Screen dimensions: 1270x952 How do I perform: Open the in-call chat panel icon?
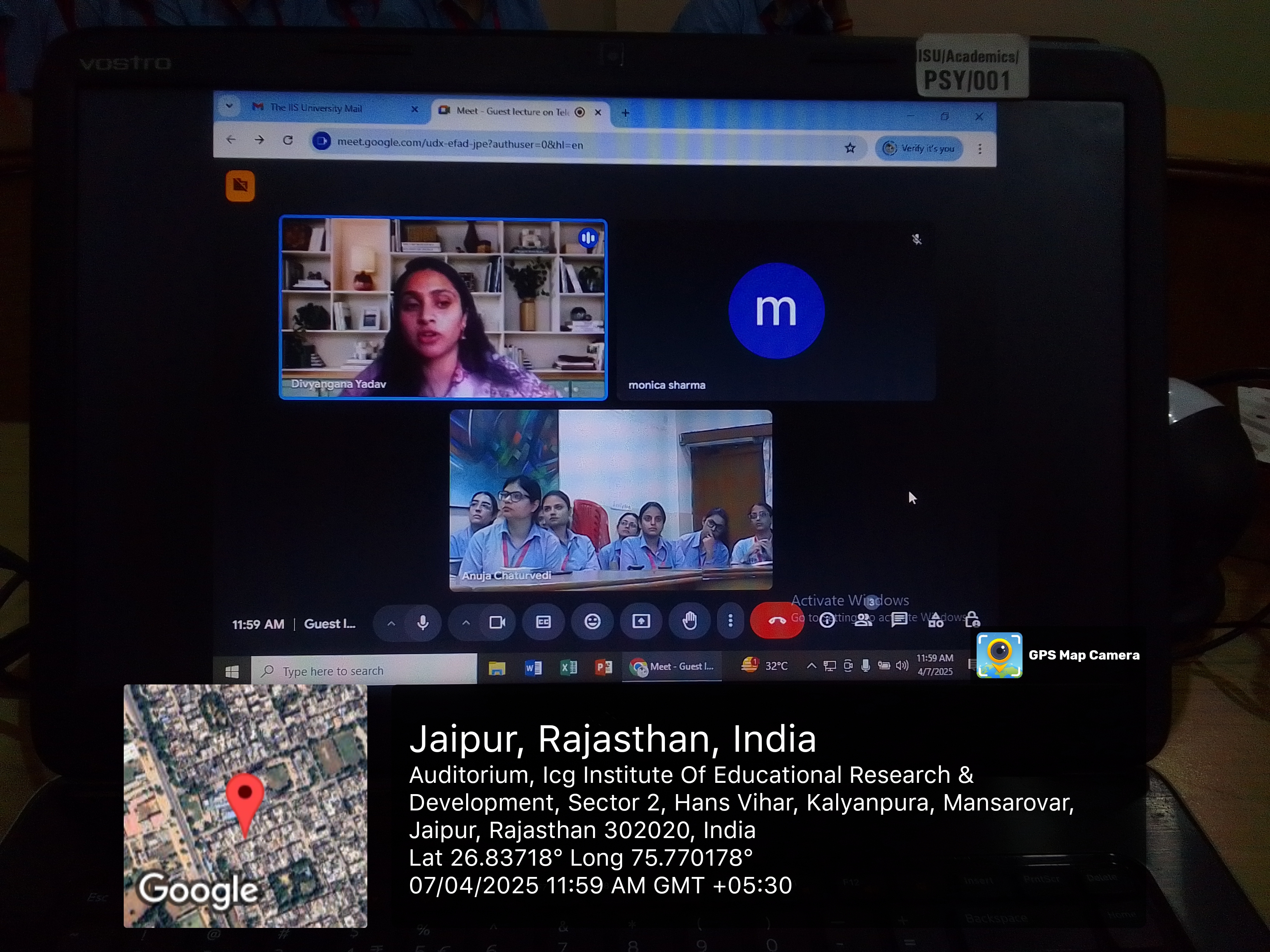coord(899,619)
